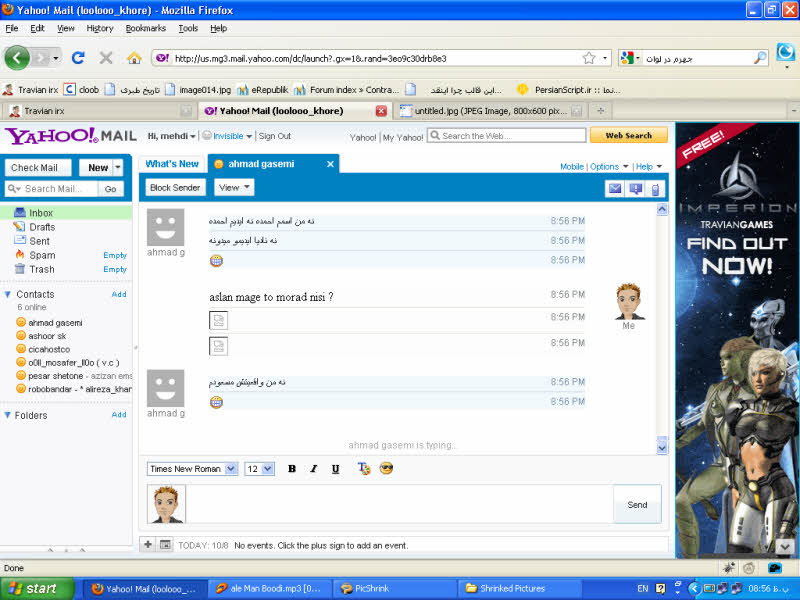The height and width of the screenshot is (600, 800).
Task: Click the Inbox folder icon
Action: pyautogui.click(x=20, y=212)
